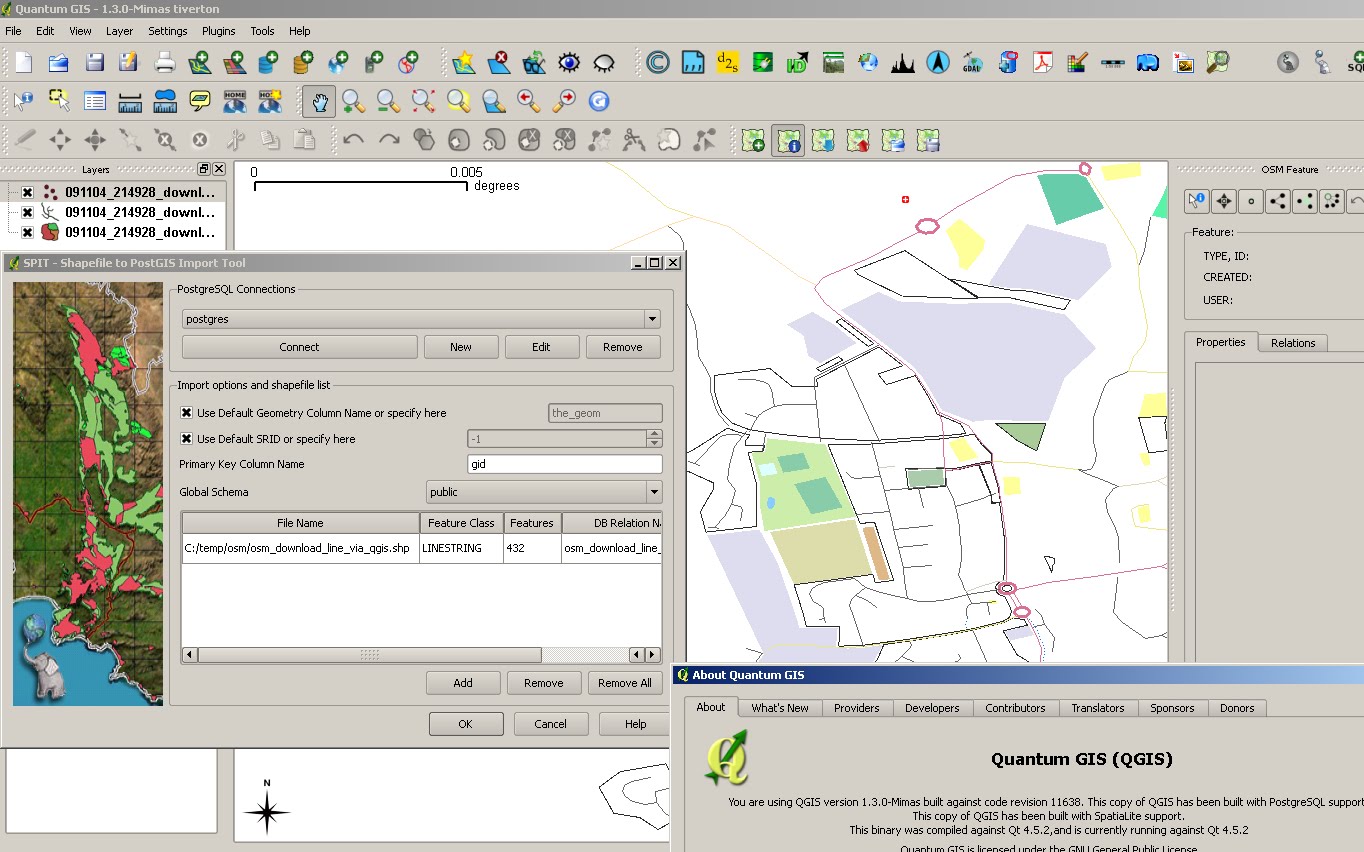Click the Show All Layers eye icon
Image resolution: width=1364 pixels, height=852 pixels.
point(569,63)
